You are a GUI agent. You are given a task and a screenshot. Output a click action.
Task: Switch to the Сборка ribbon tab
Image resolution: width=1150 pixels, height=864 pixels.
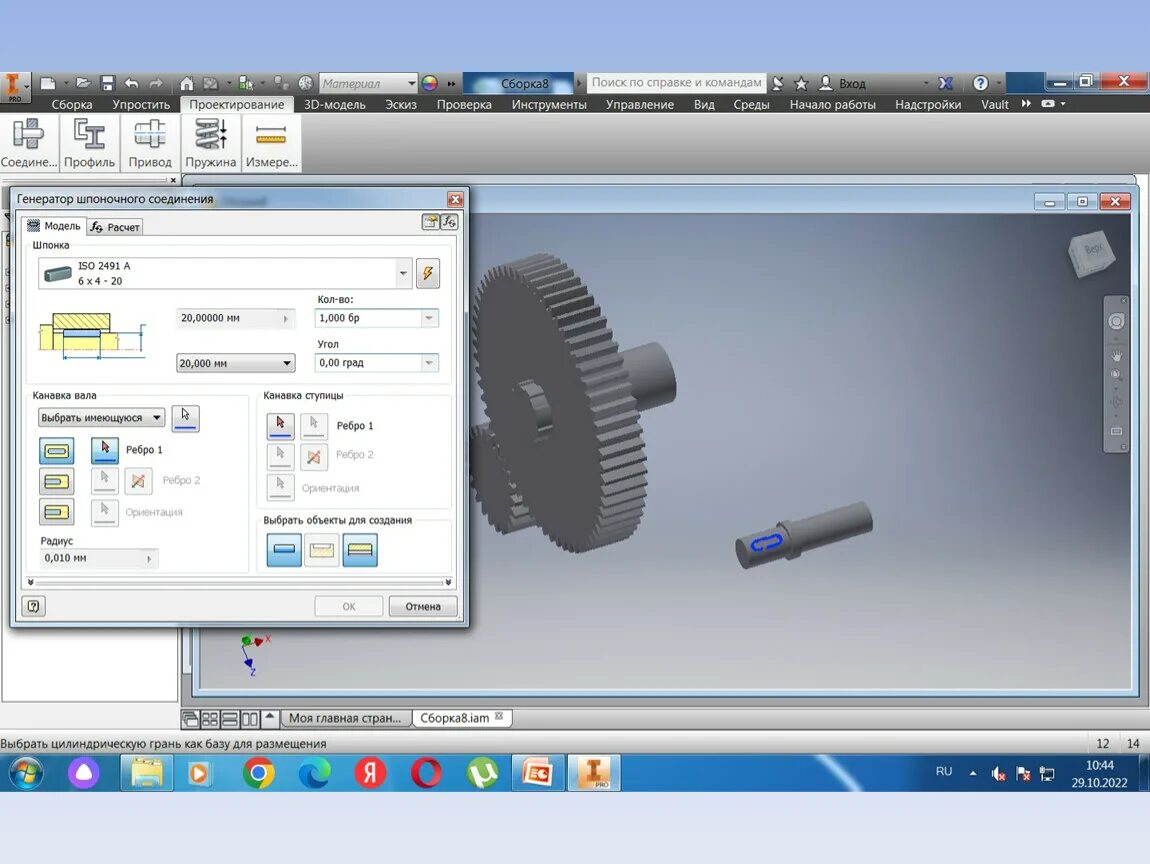(x=72, y=105)
